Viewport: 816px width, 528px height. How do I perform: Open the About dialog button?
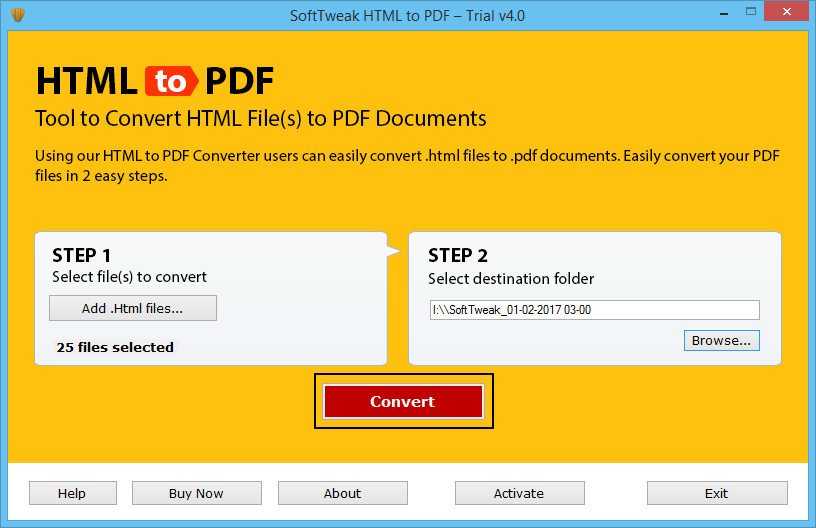342,493
